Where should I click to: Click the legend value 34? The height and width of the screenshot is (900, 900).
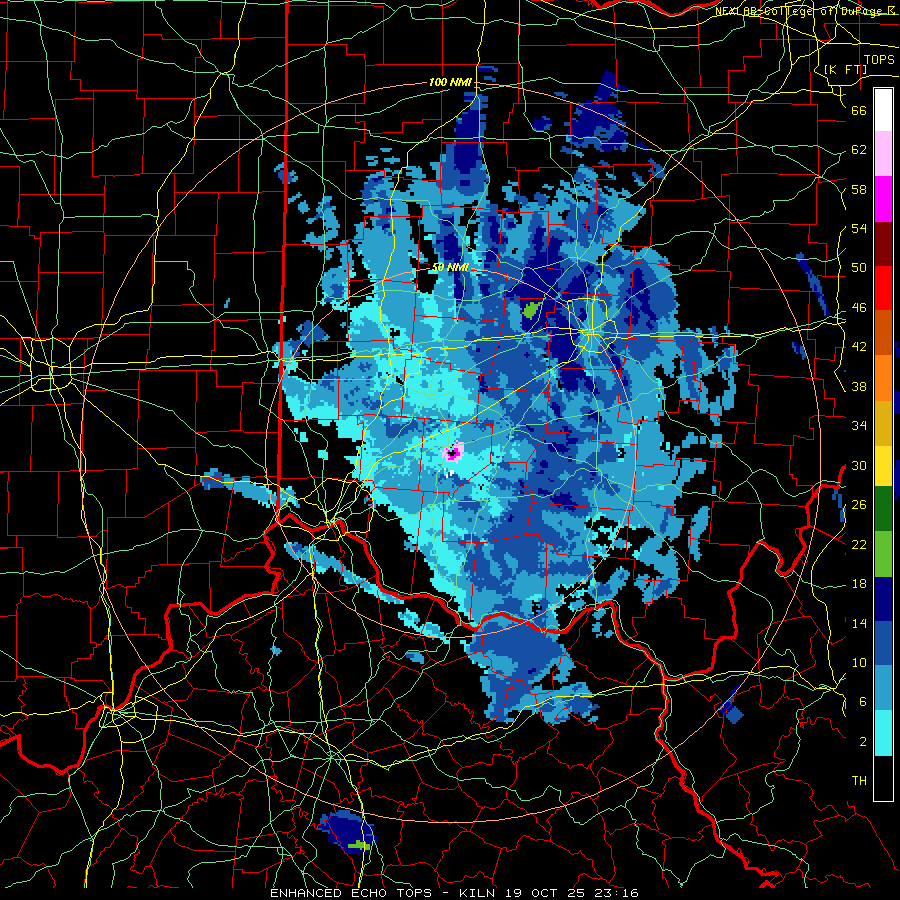(x=859, y=425)
